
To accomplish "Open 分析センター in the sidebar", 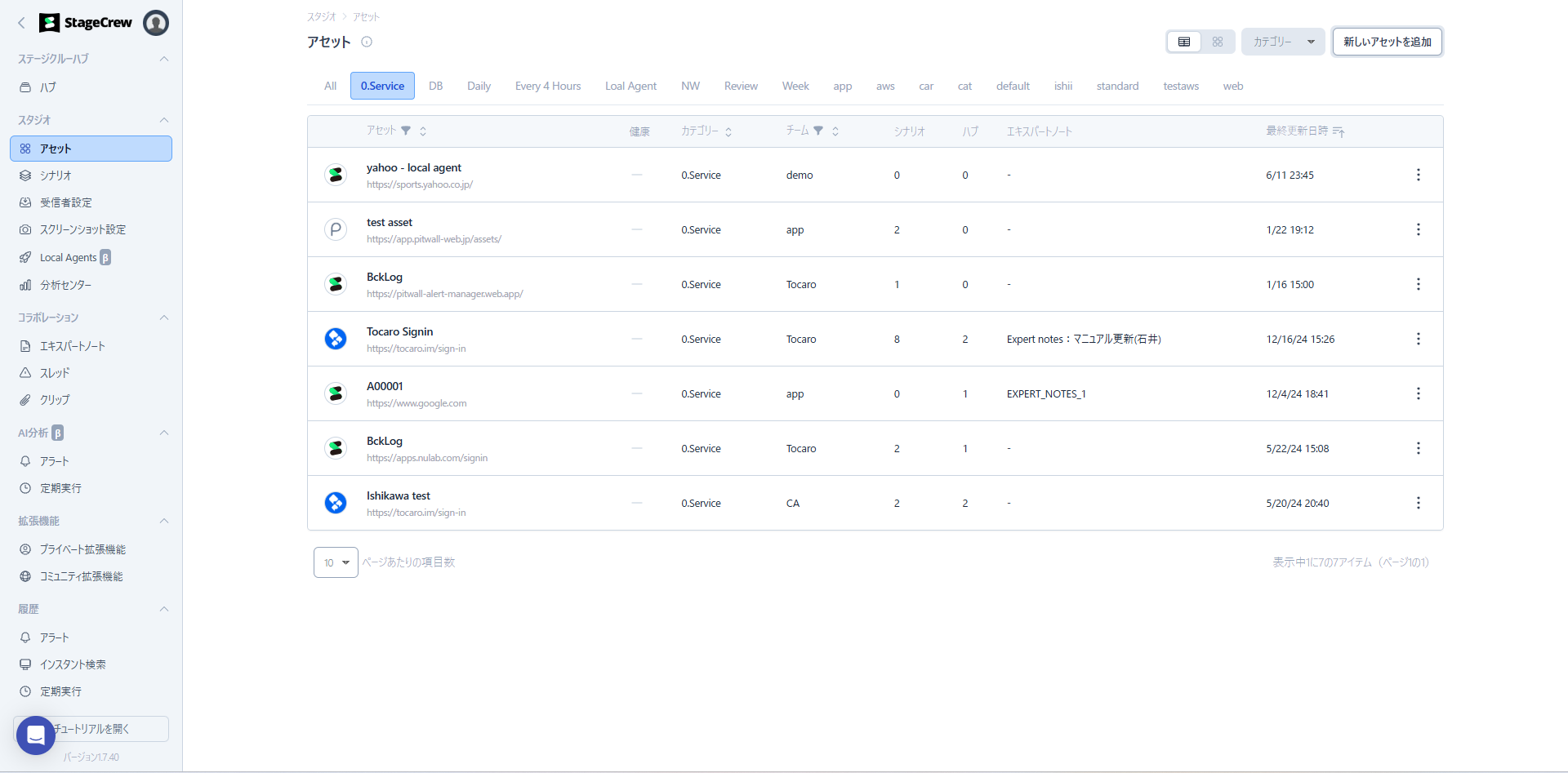I will click(65, 285).
